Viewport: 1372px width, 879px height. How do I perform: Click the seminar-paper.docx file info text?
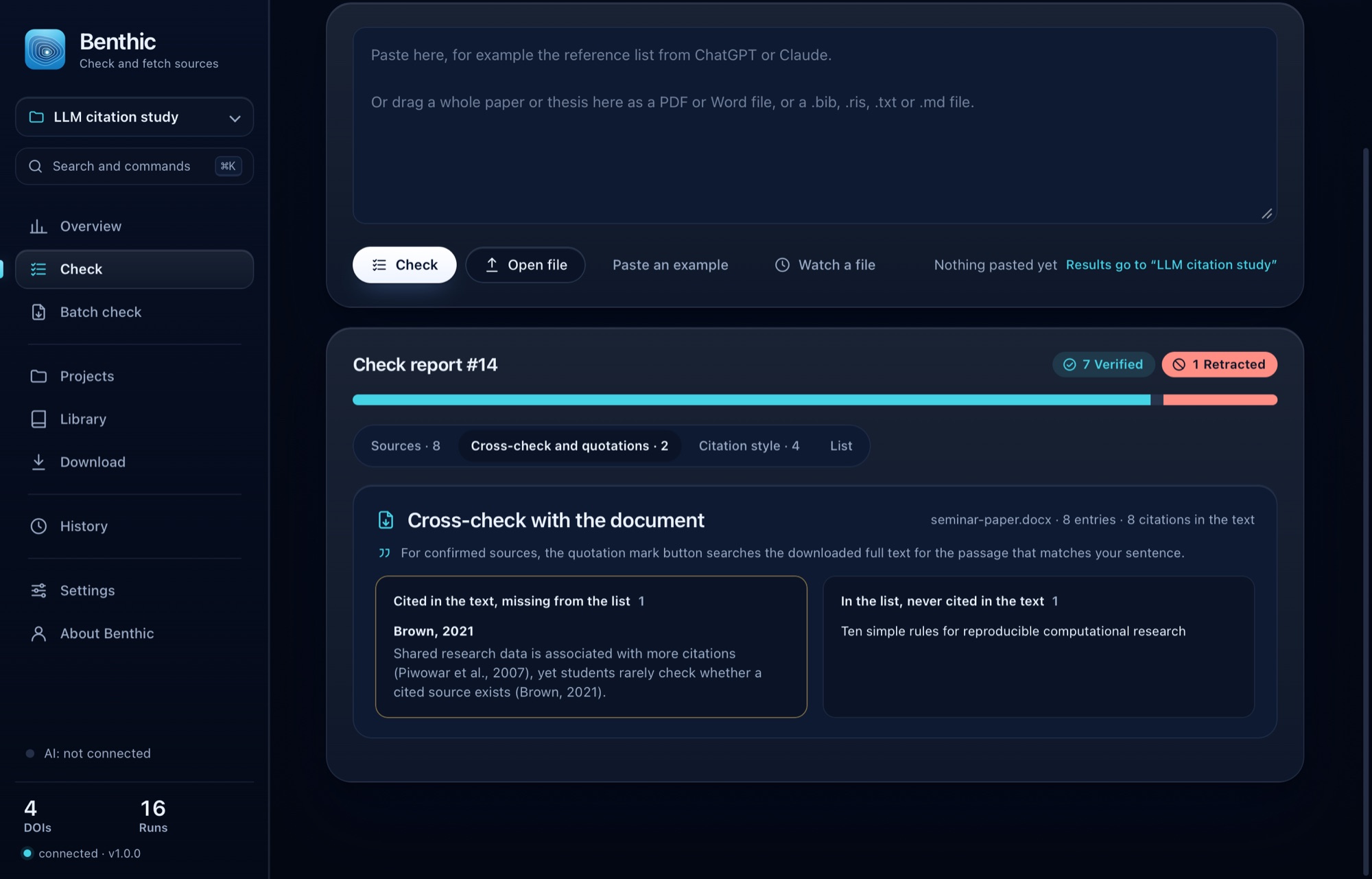pos(1092,520)
